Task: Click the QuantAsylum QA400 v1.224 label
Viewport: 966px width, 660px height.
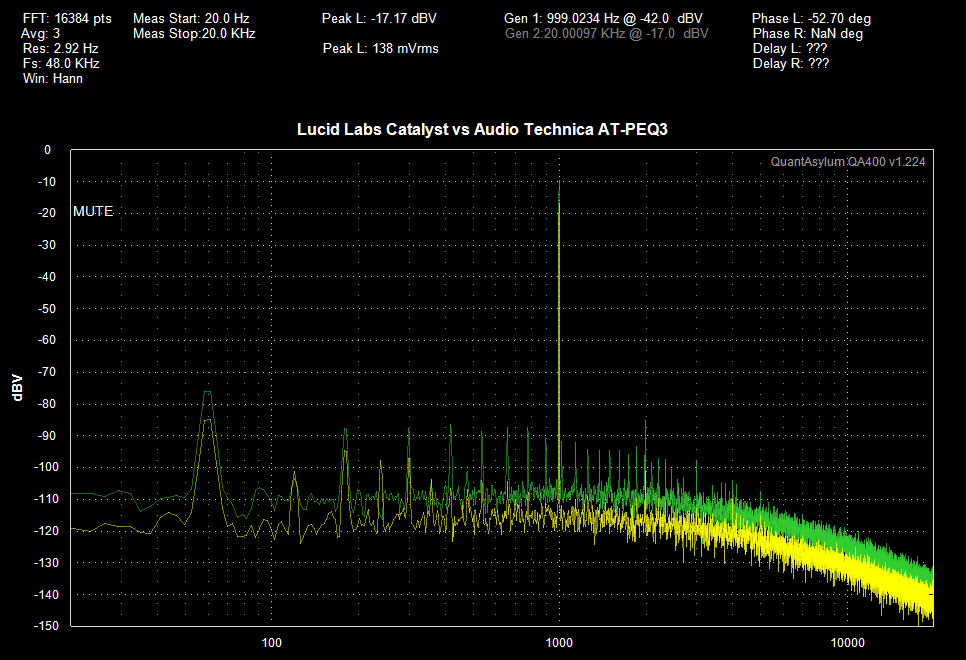Action: point(848,161)
